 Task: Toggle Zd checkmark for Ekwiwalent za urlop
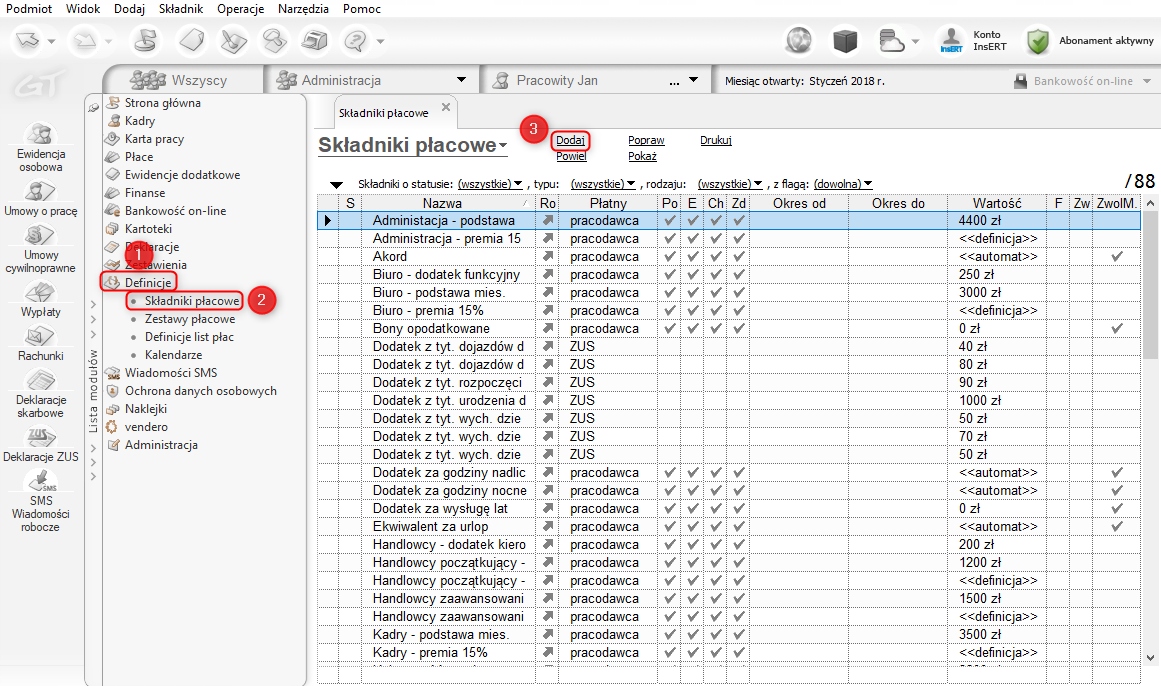[738, 527]
